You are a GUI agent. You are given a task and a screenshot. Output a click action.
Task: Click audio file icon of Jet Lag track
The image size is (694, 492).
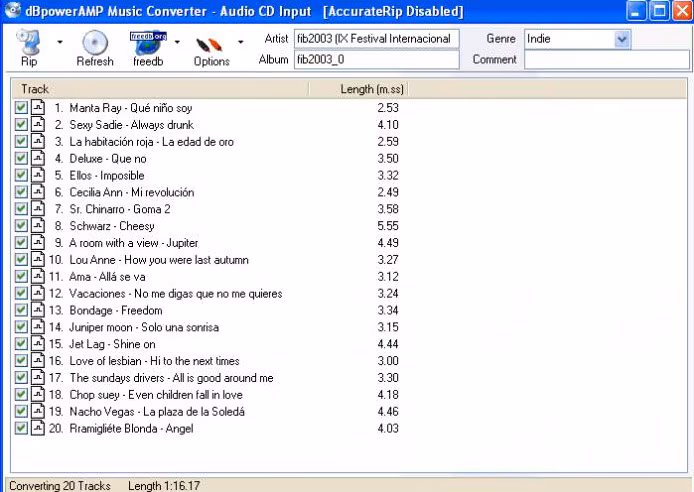(x=38, y=343)
